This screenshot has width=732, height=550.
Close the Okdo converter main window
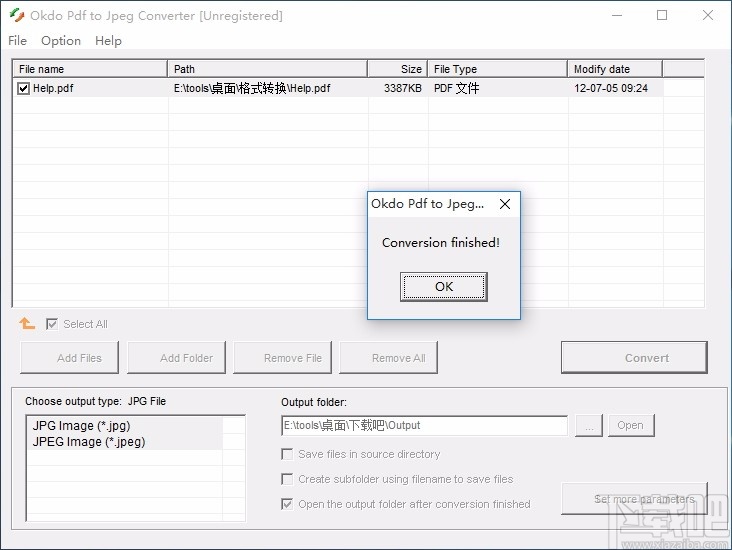(x=708, y=15)
